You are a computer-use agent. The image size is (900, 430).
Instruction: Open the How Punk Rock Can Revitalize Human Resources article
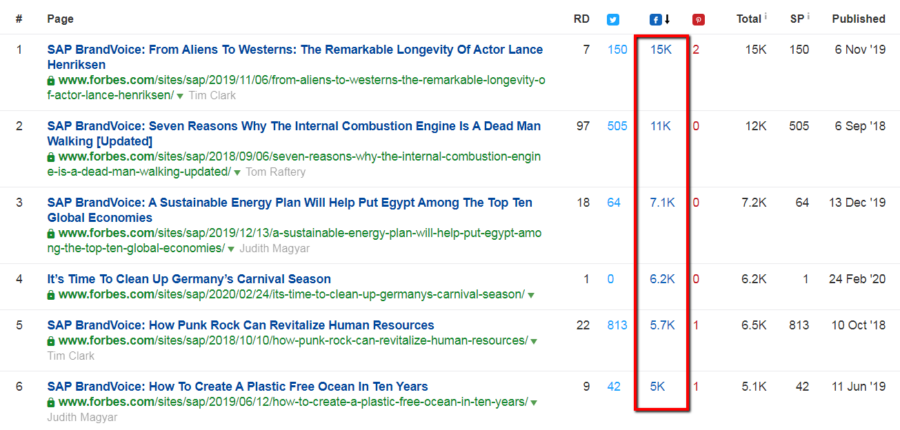click(240, 326)
